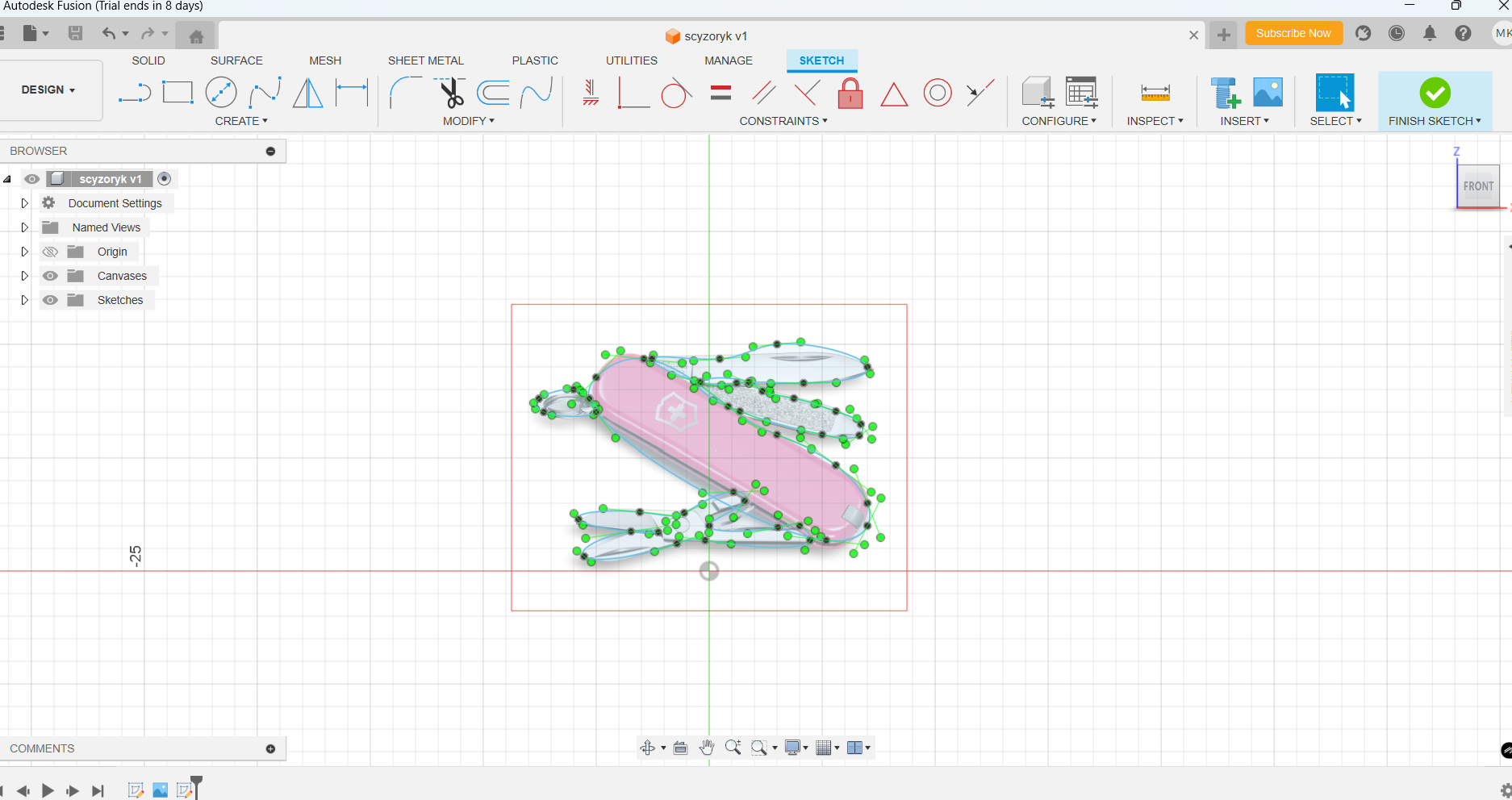This screenshot has height=800, width=1512.
Task: Insert a Canvas image
Action: 1268,93
